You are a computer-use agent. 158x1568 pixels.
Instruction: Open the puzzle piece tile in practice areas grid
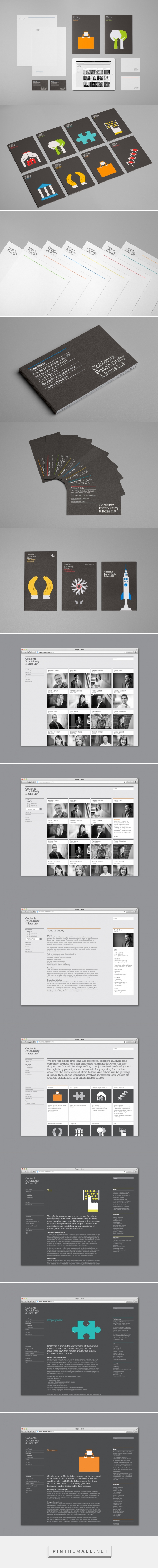tap(78, 1096)
